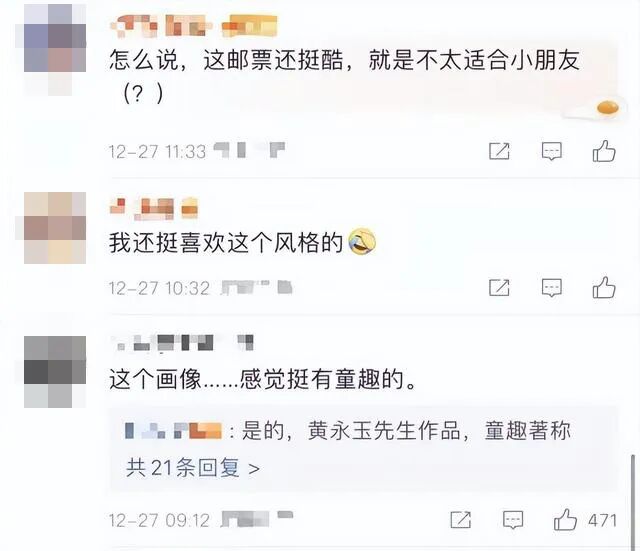This screenshot has height=551, width=640.
Task: Open first commenter's username
Action: [193, 25]
